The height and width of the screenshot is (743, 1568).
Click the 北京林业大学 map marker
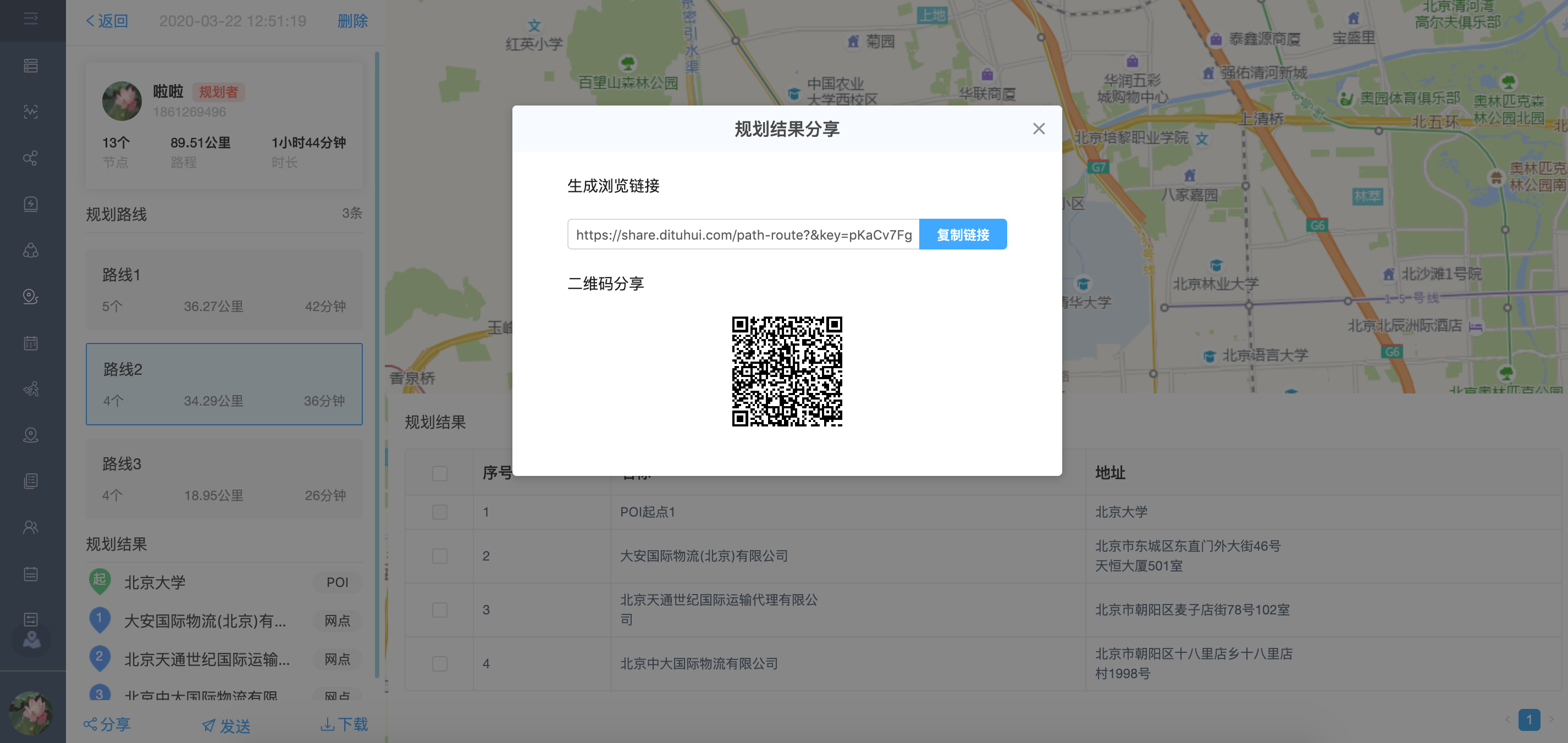tap(1216, 265)
